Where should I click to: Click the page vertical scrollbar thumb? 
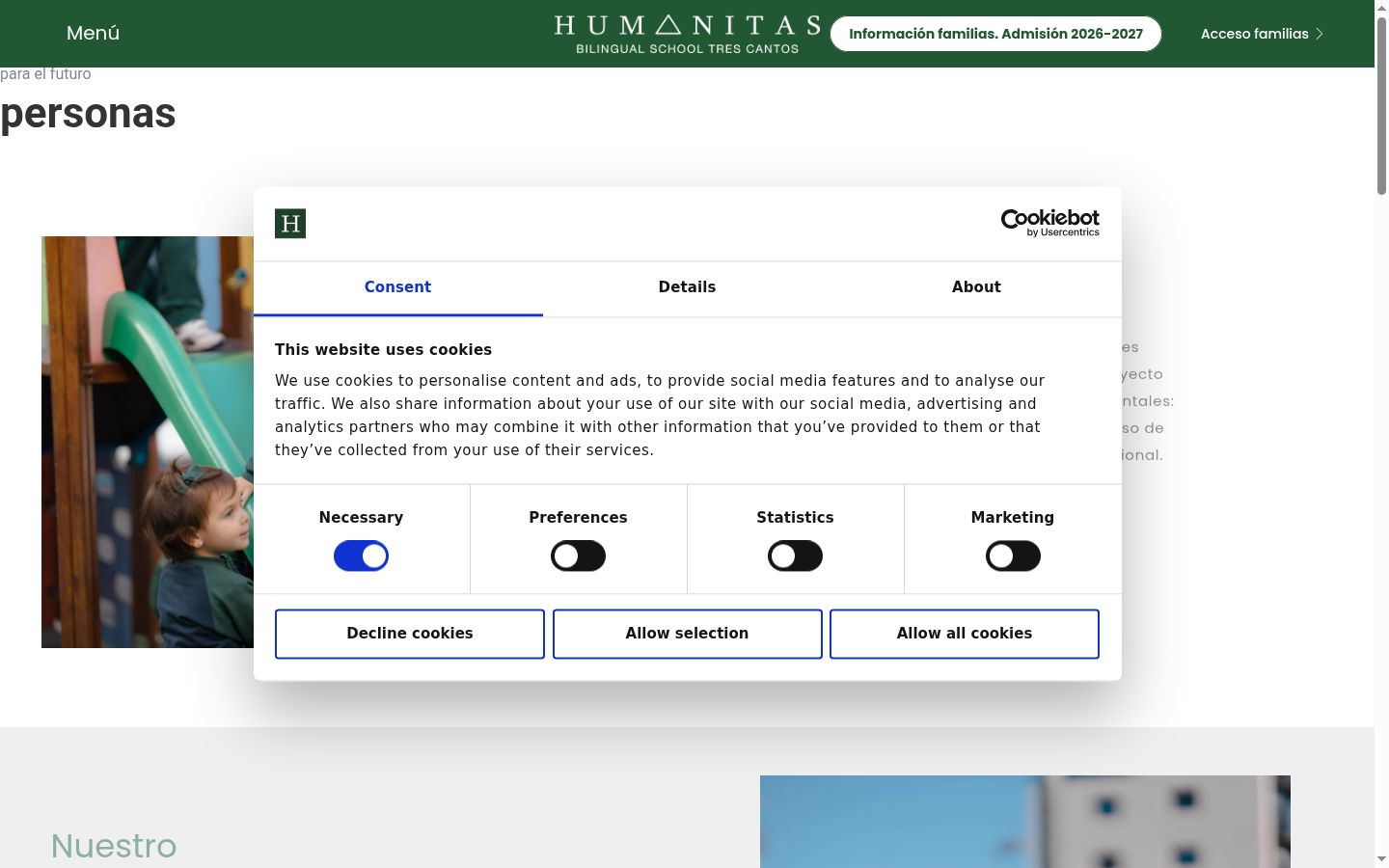1381,106
